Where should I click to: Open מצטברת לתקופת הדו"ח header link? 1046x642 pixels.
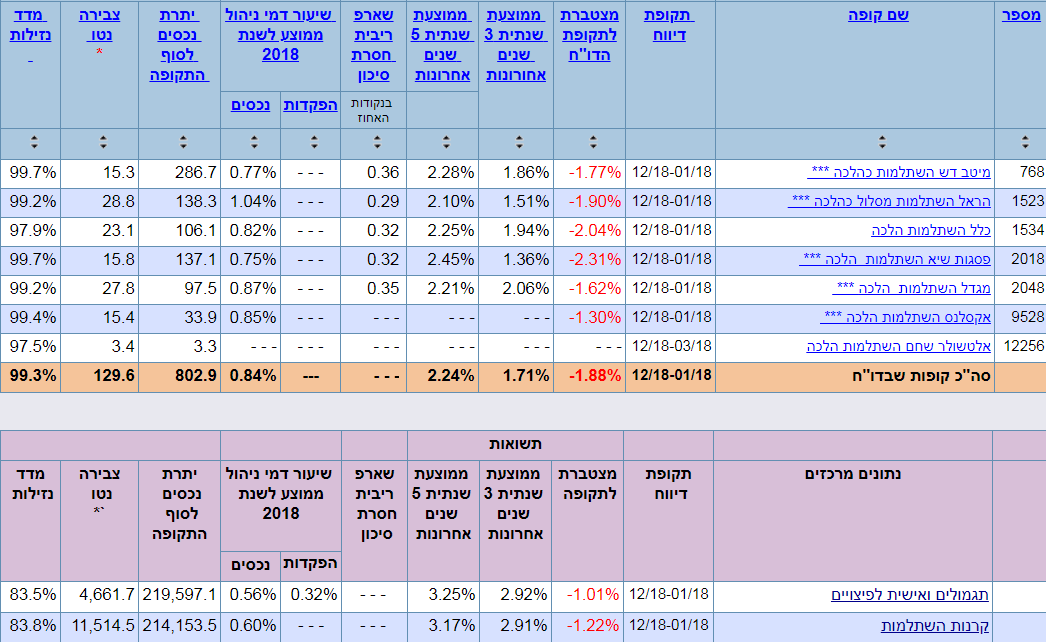(589, 35)
